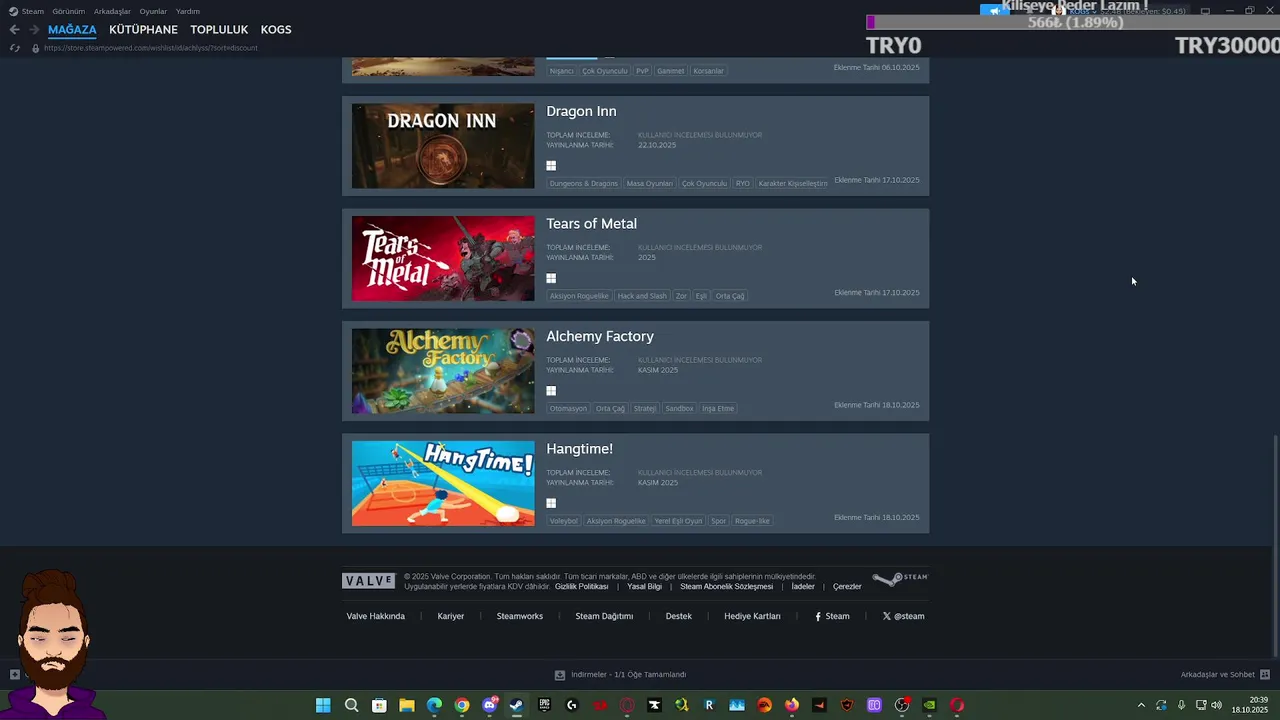Go forward with the Steam forward arrow
The height and width of the screenshot is (720, 1280).
point(34,30)
